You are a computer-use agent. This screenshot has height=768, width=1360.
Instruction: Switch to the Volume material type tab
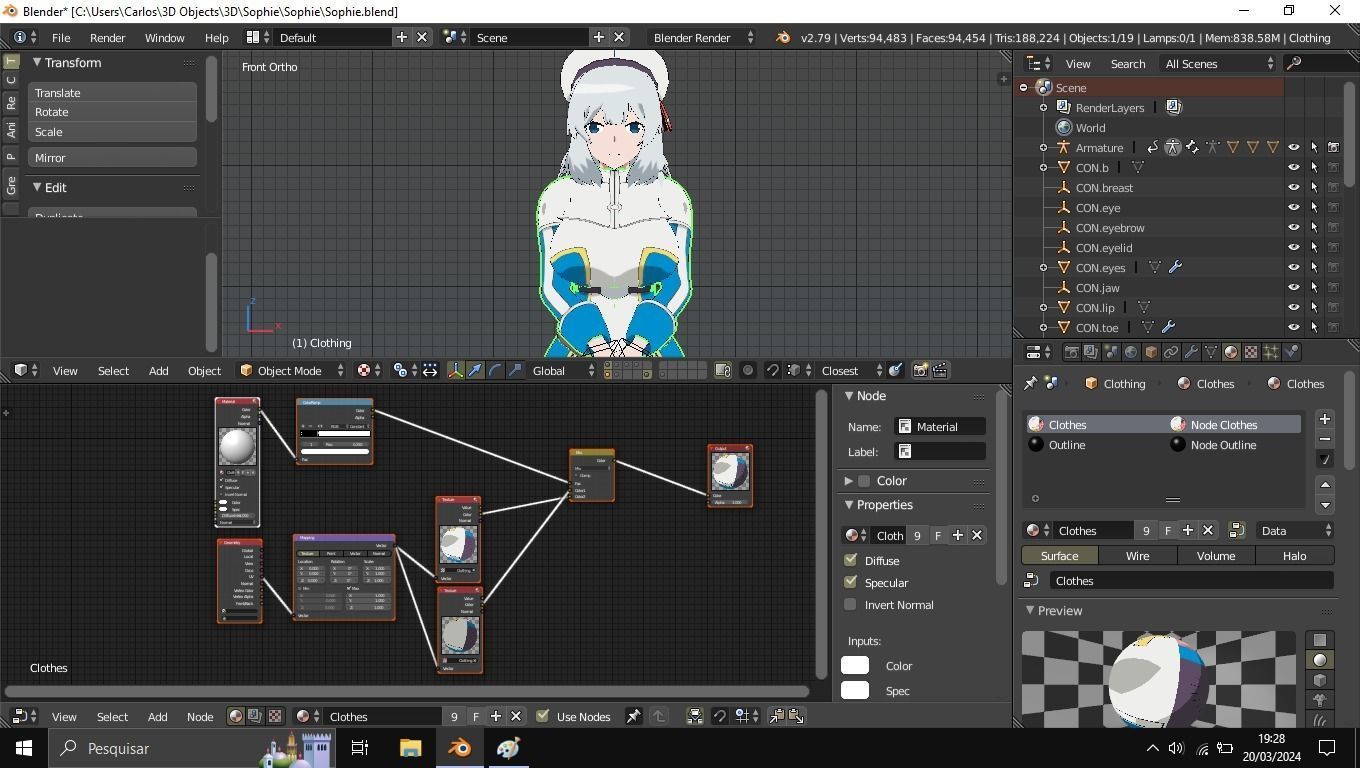point(1216,555)
